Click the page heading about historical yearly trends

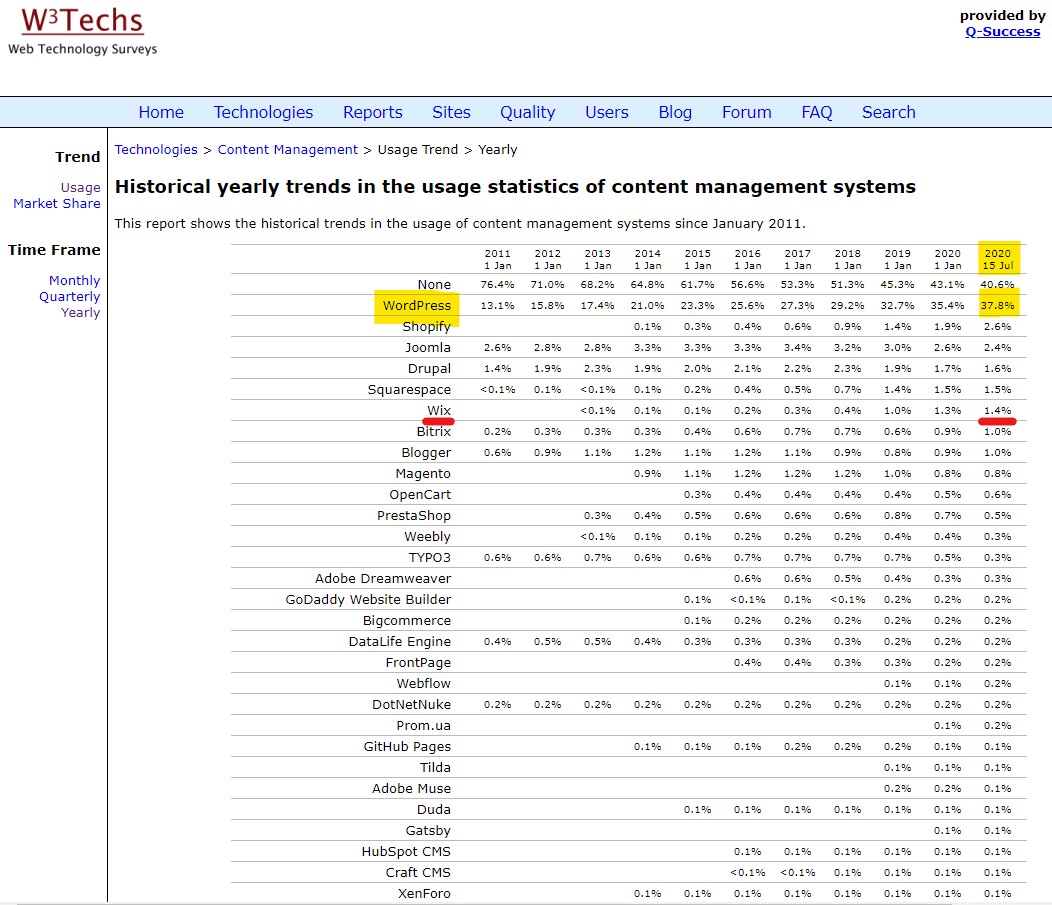pyautogui.click(x=515, y=187)
